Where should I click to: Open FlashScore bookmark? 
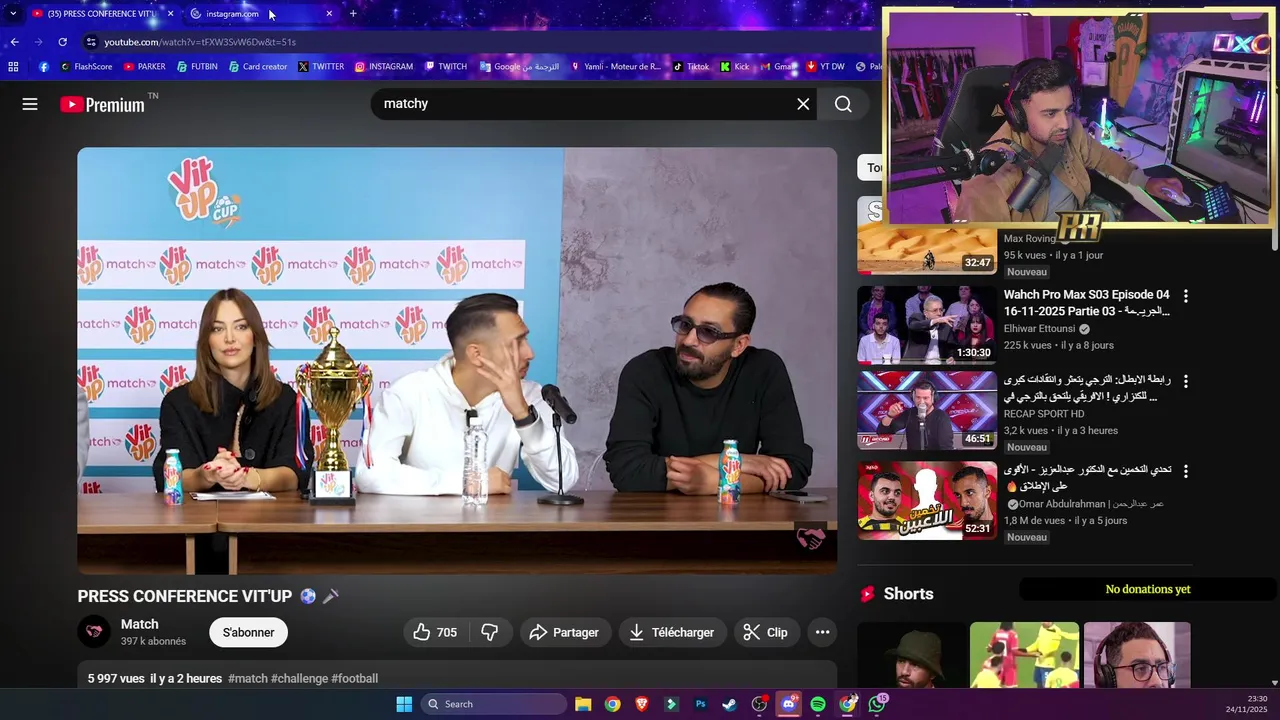point(86,67)
